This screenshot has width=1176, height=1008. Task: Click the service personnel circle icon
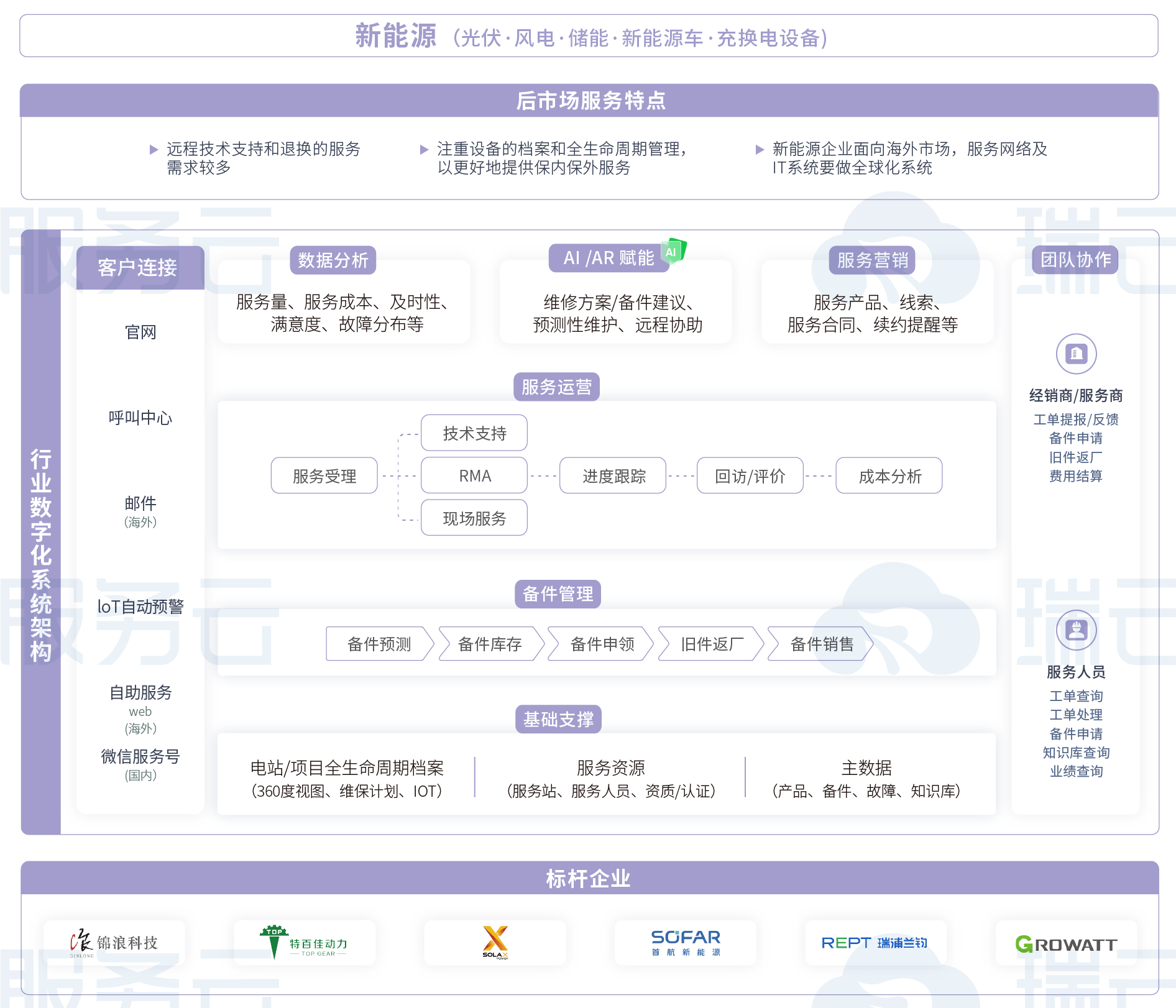click(x=1076, y=630)
